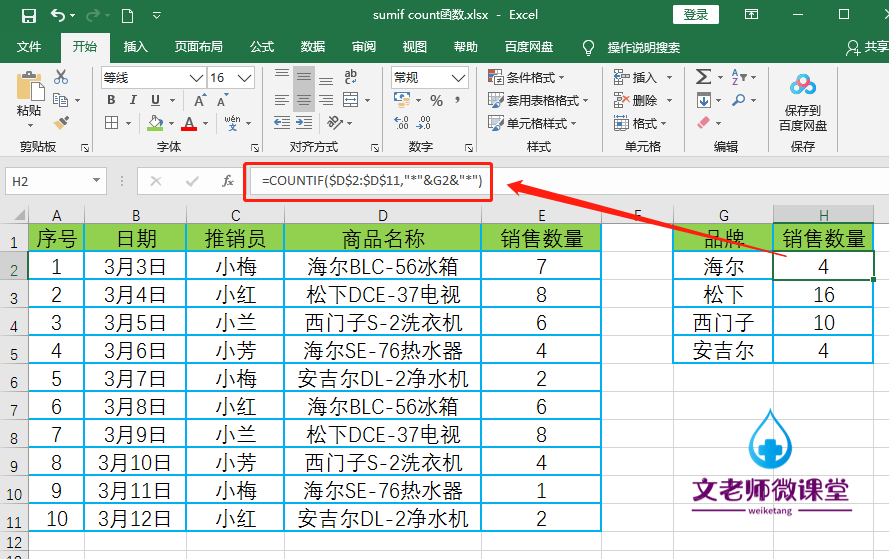Undo the last action

click(58, 15)
